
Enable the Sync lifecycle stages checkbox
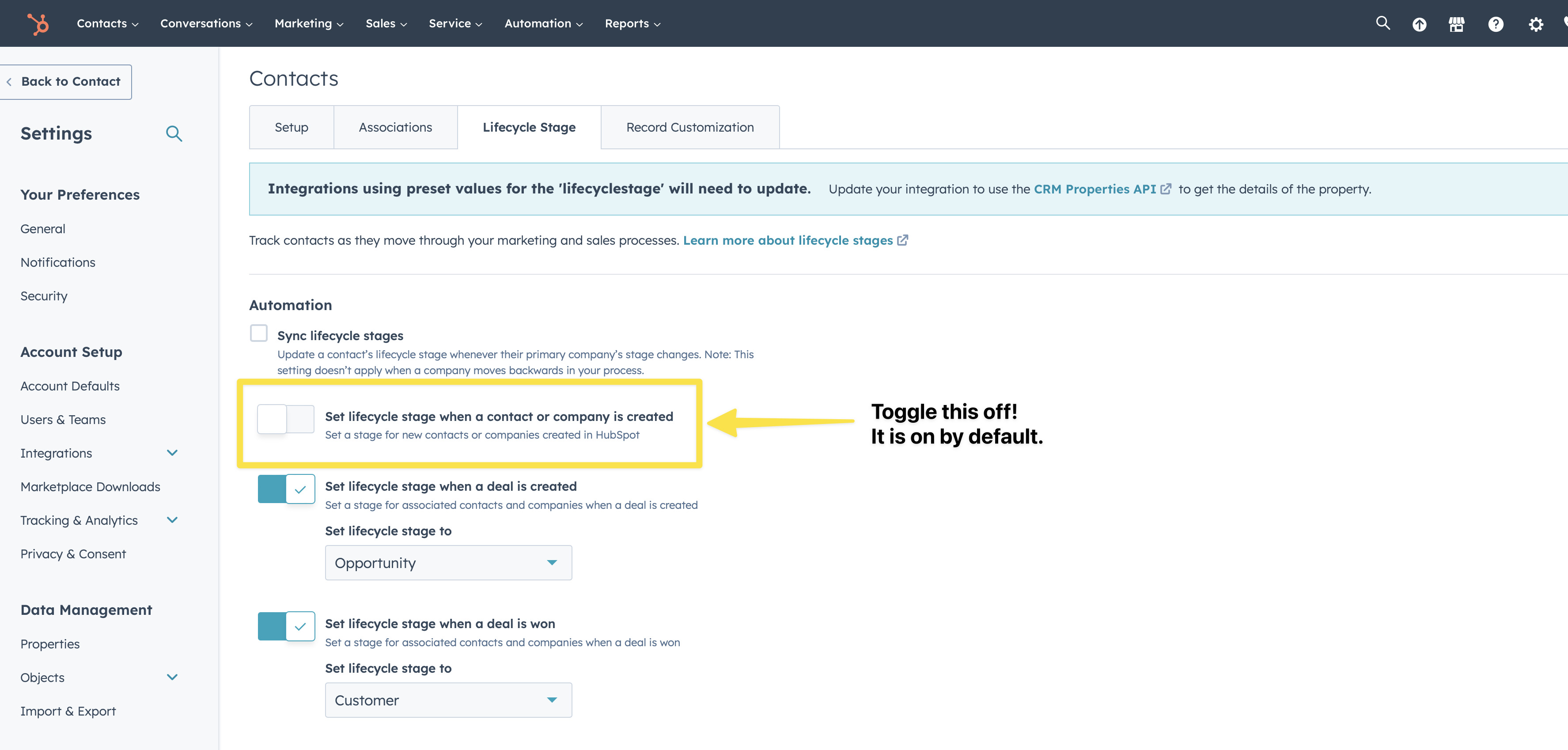tap(259, 333)
